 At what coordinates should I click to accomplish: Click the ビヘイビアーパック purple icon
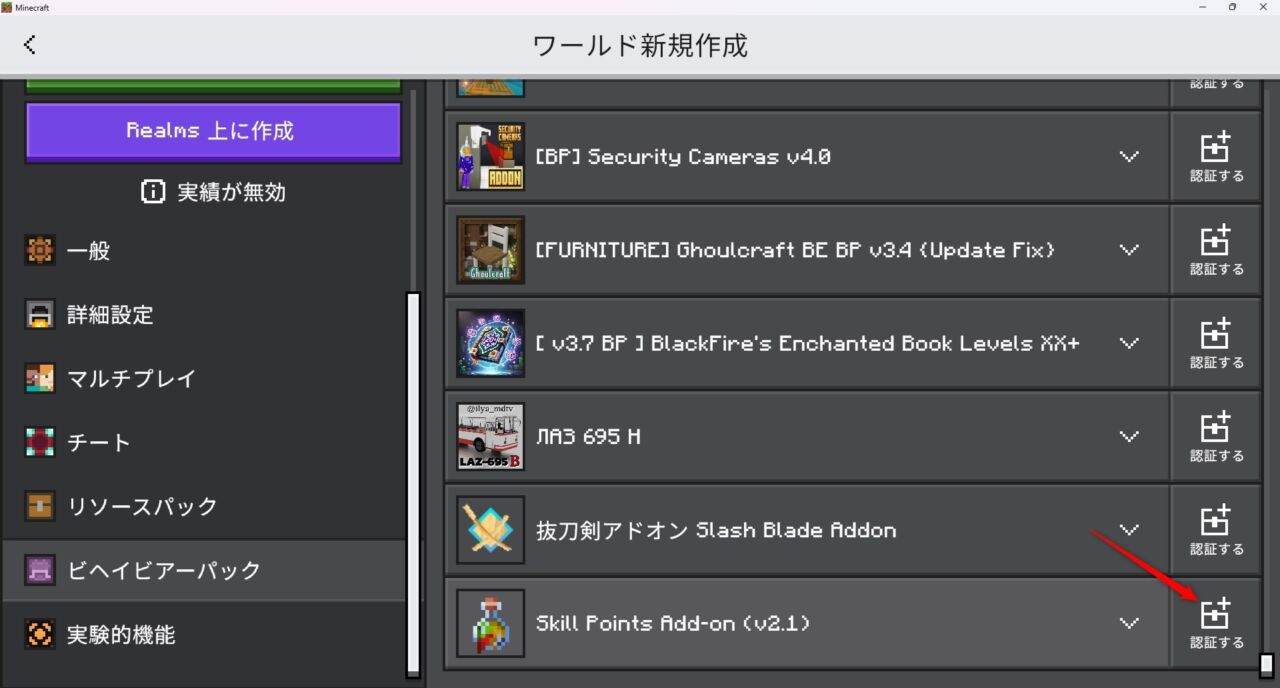click(x=40, y=571)
